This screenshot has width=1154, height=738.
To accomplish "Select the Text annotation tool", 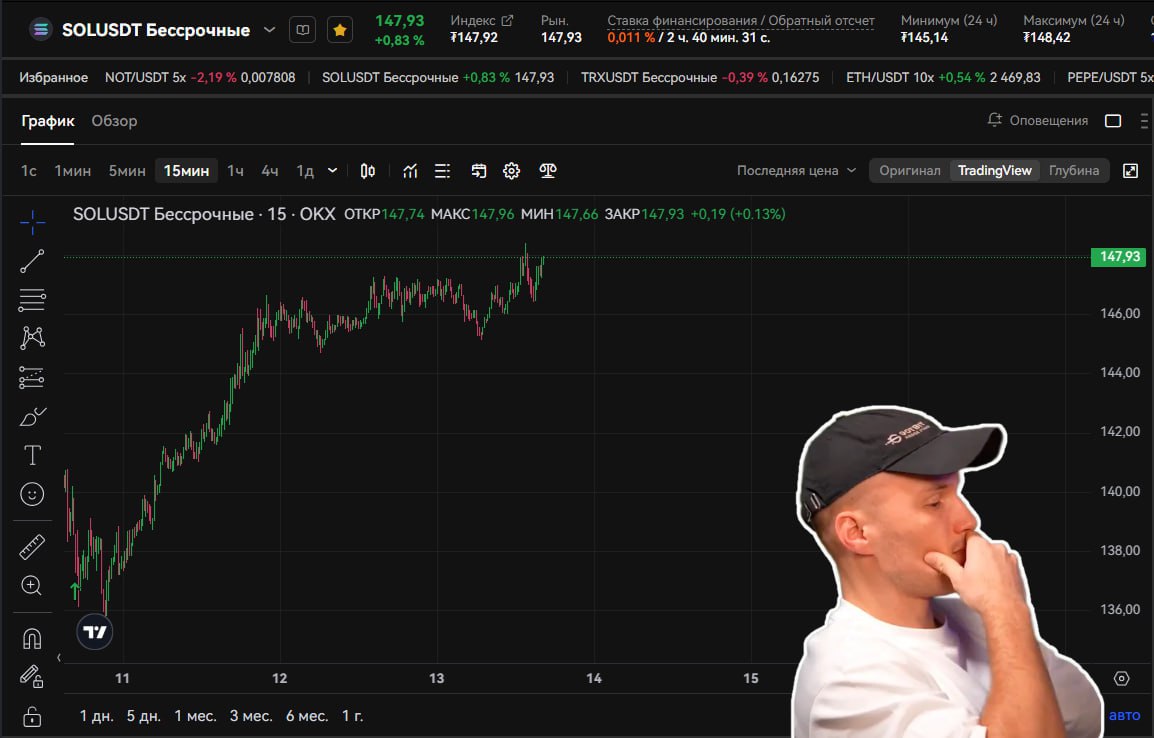I will [32, 455].
